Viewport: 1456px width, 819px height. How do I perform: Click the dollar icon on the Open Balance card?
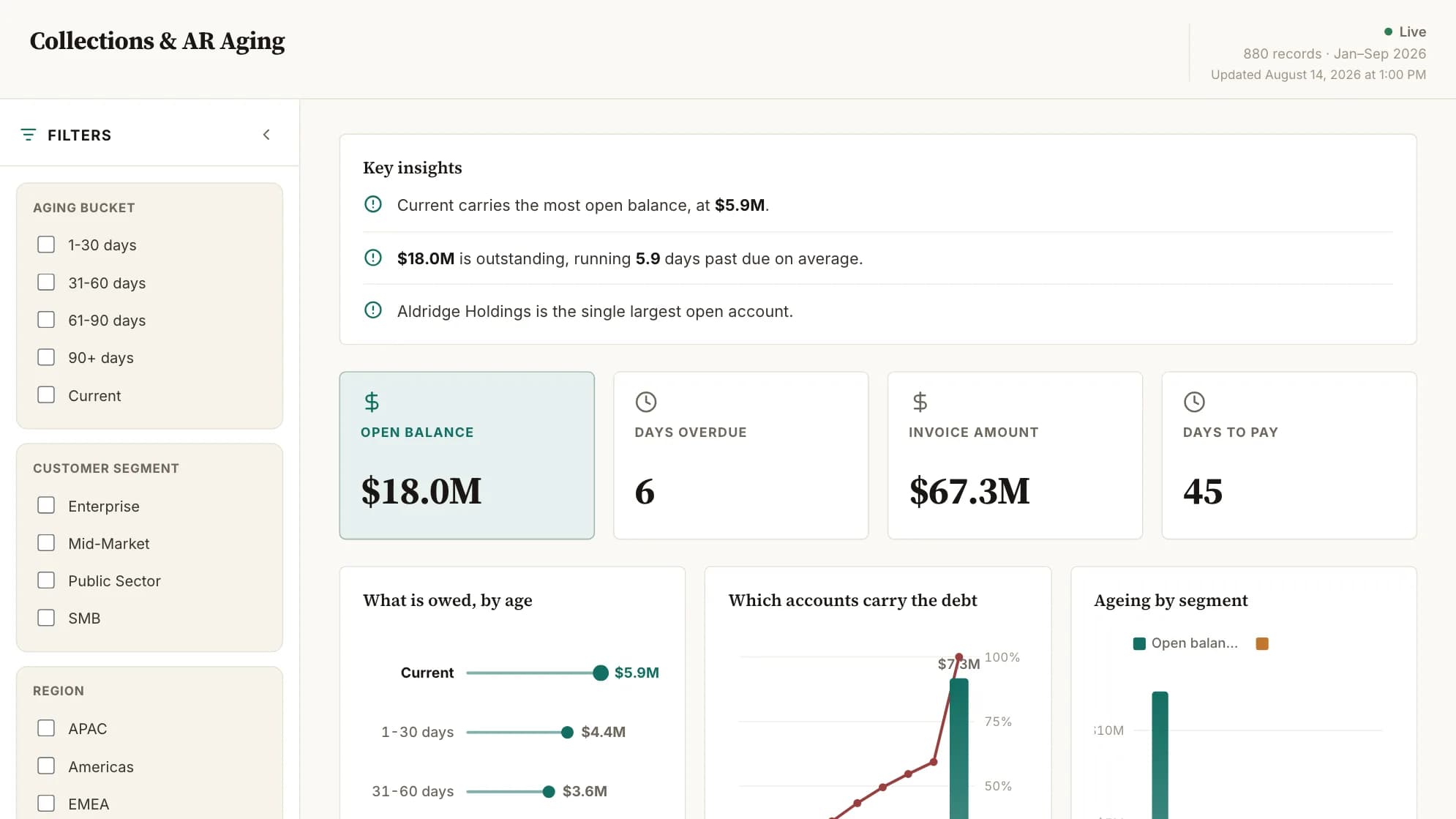click(x=372, y=402)
